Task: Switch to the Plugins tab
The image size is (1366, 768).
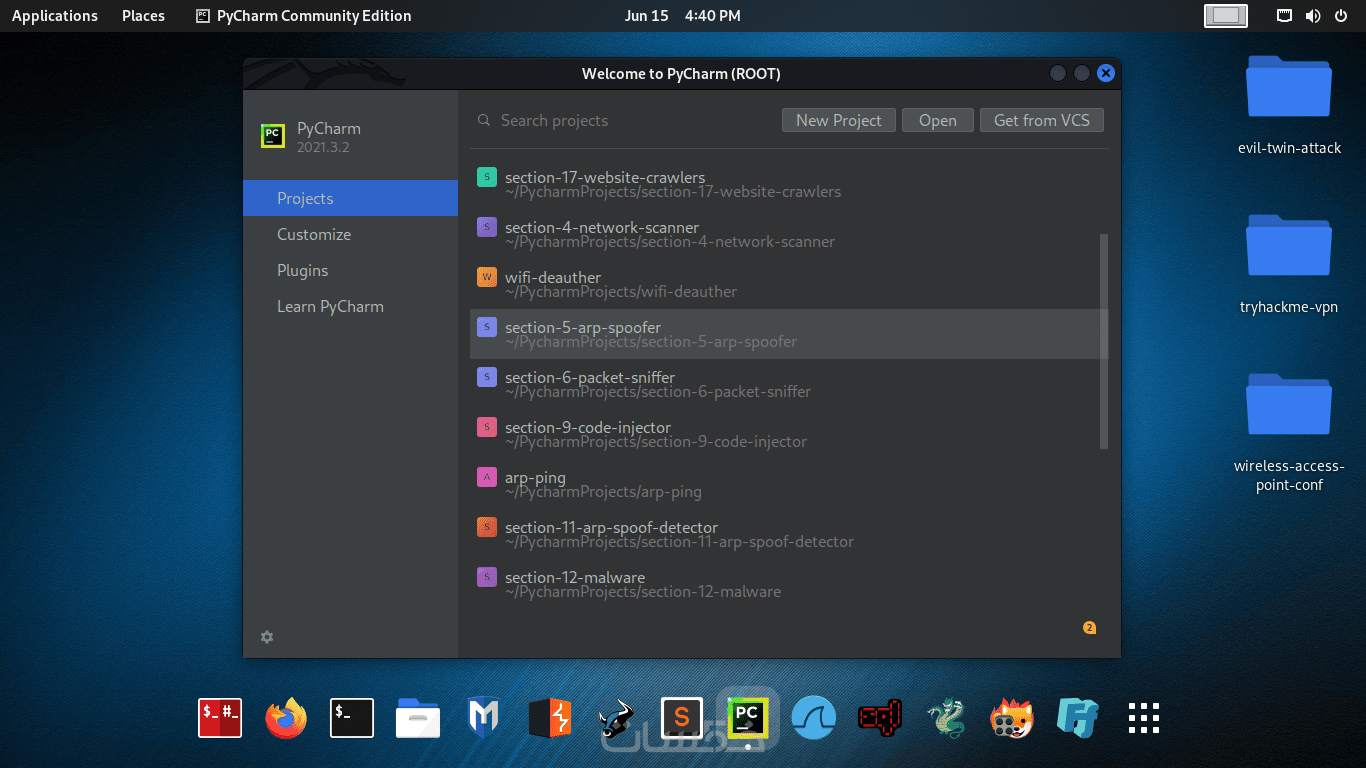Action: point(350,270)
